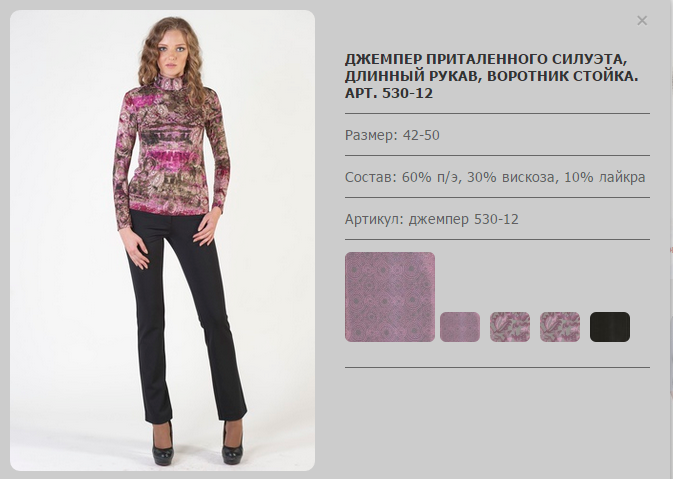
Task: Pick the second paisley fabric swatch
Action: click(x=560, y=327)
